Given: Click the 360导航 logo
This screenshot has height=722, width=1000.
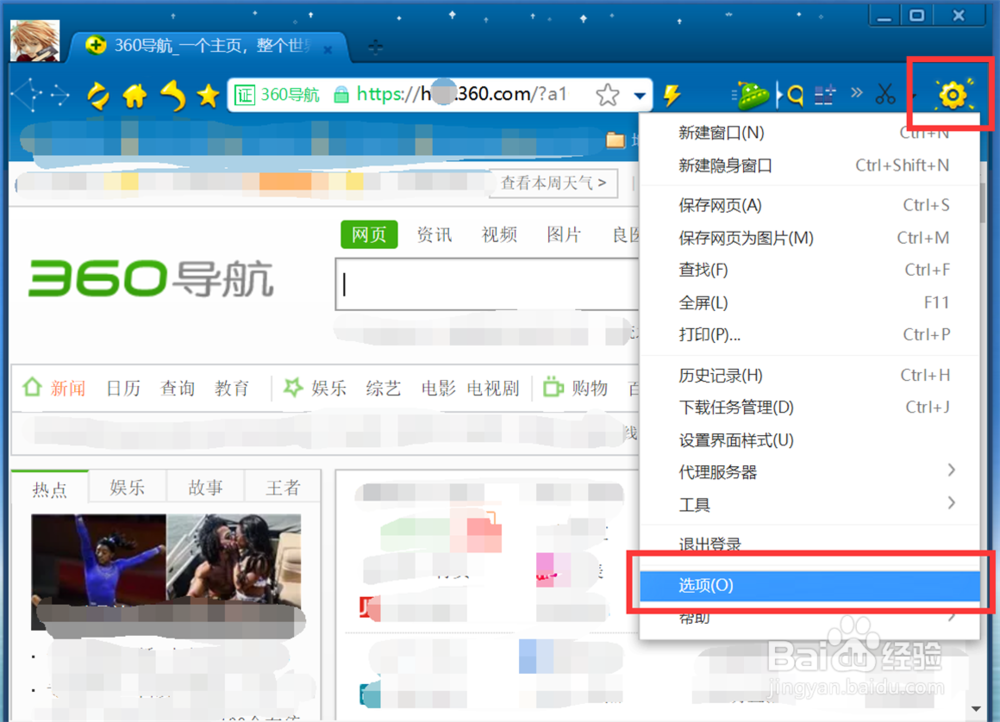Looking at the screenshot, I should click(x=151, y=279).
